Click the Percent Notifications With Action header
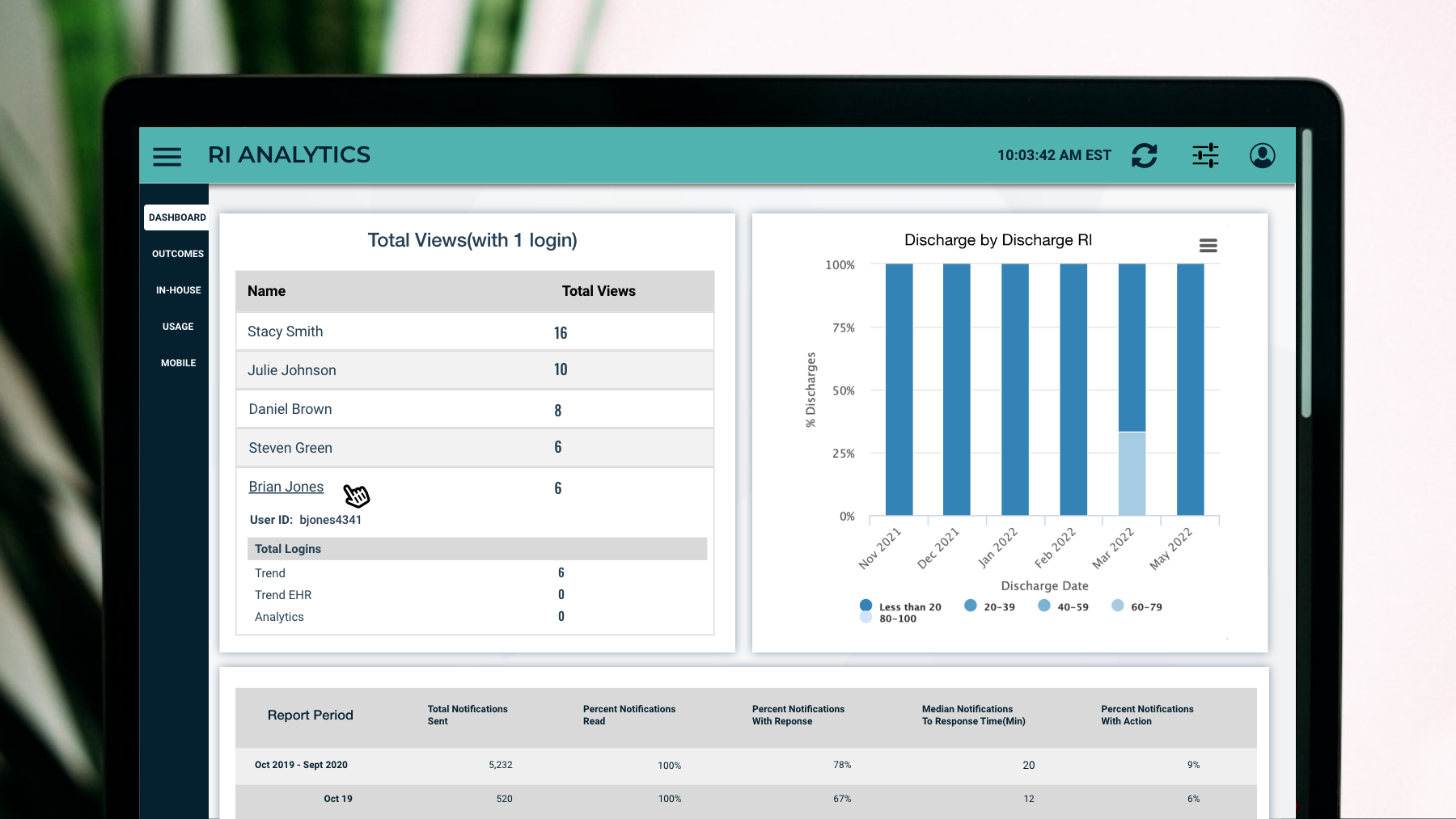The height and width of the screenshot is (819, 1456). (1147, 715)
